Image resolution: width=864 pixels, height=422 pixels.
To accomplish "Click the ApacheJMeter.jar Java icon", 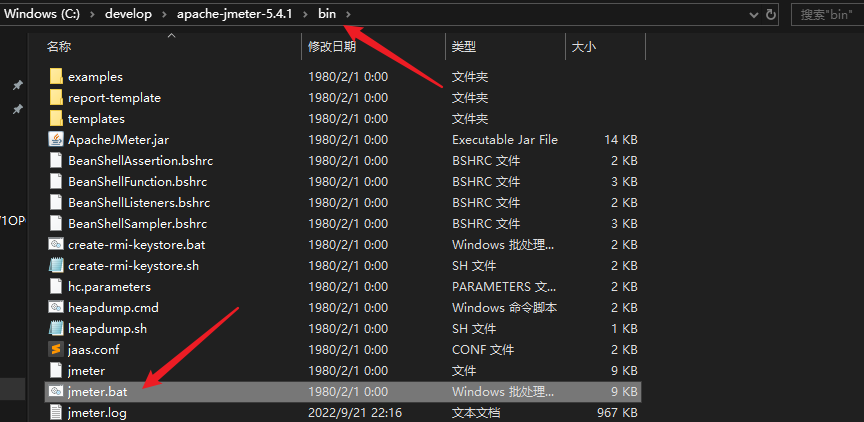I will [x=56, y=139].
